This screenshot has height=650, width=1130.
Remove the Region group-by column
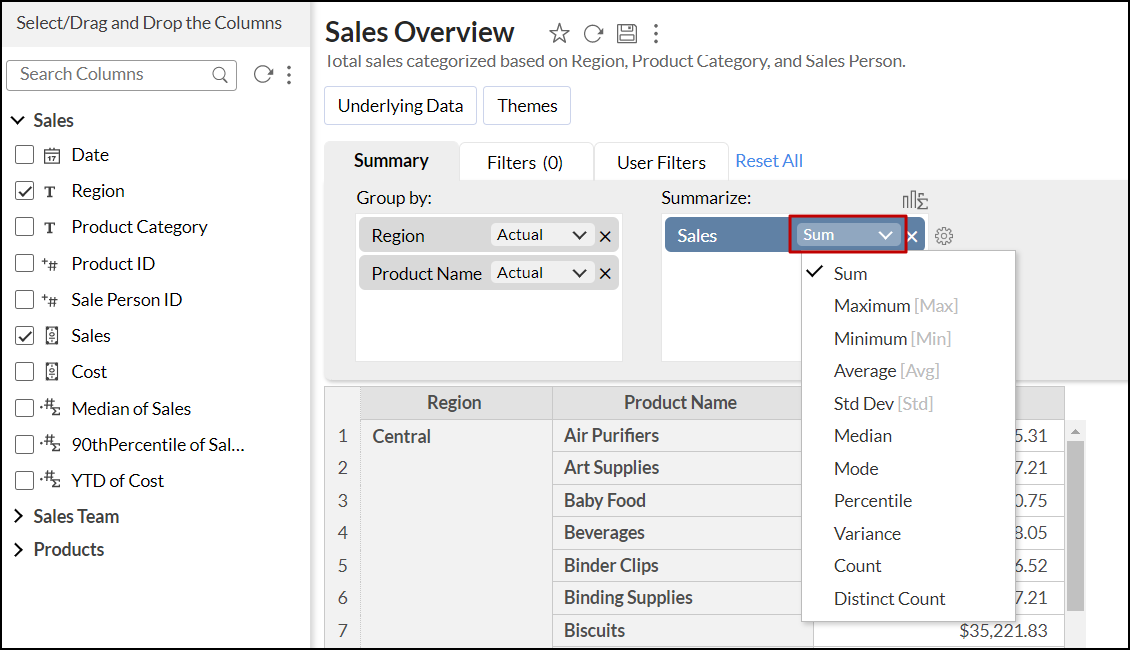[605, 236]
